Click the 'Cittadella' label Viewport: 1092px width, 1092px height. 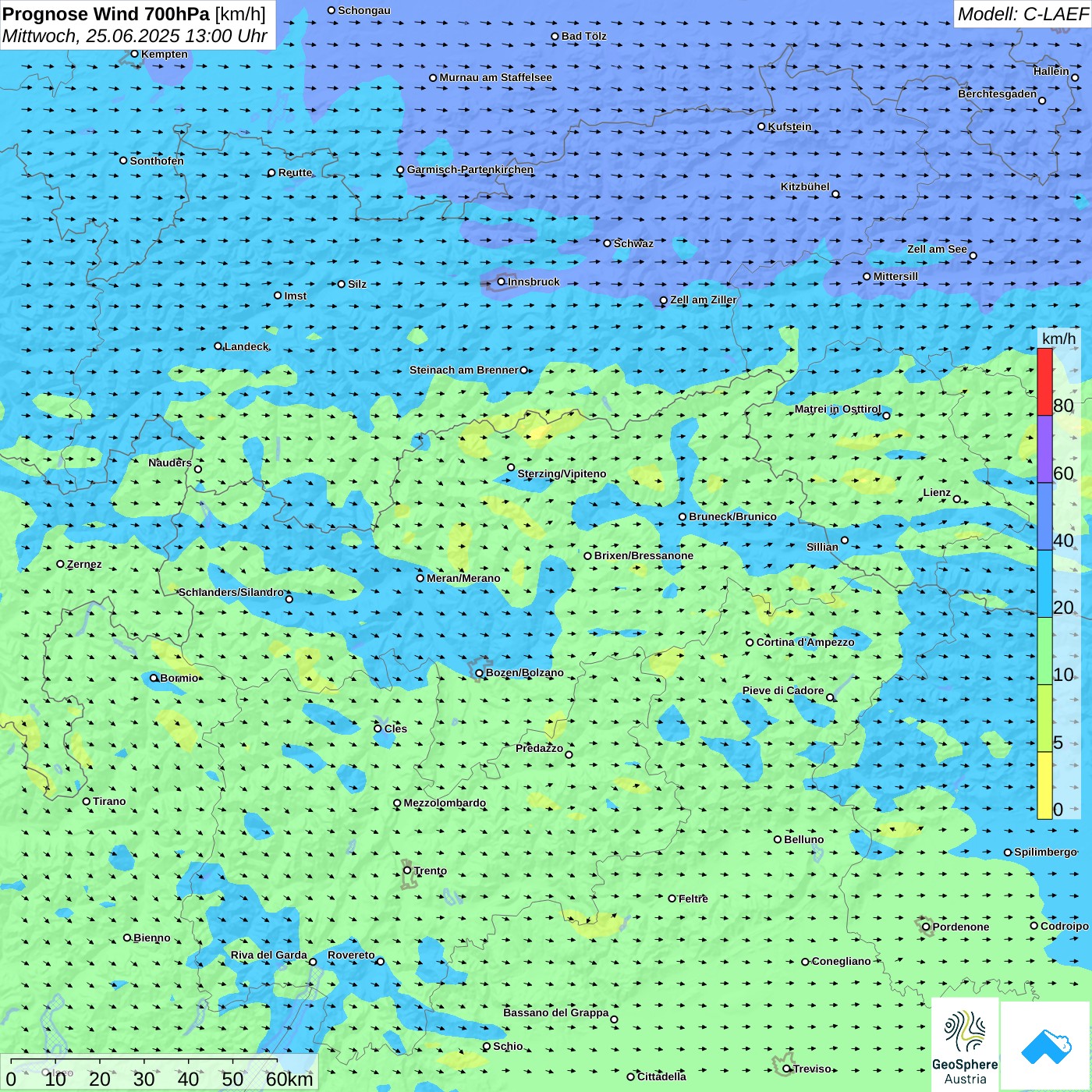[x=661, y=1076]
